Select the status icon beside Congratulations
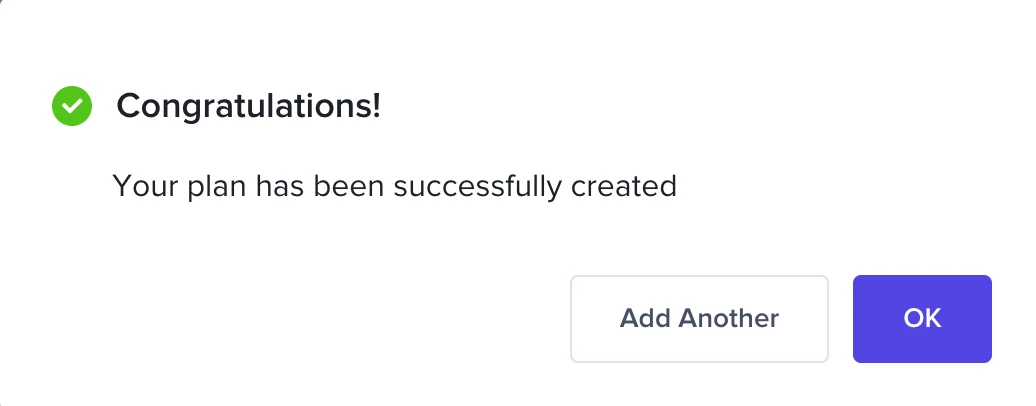 click(72, 106)
